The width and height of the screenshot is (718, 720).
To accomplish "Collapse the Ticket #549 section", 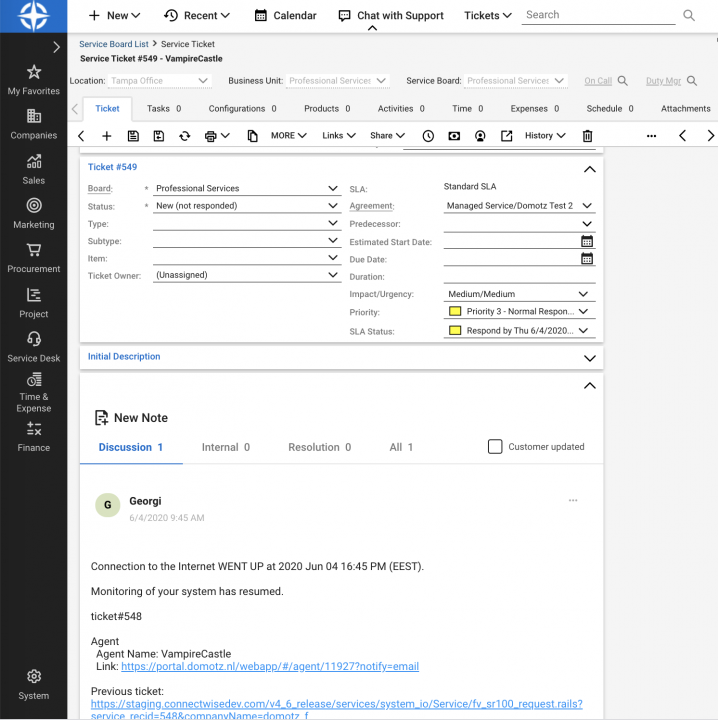I will click(589, 169).
